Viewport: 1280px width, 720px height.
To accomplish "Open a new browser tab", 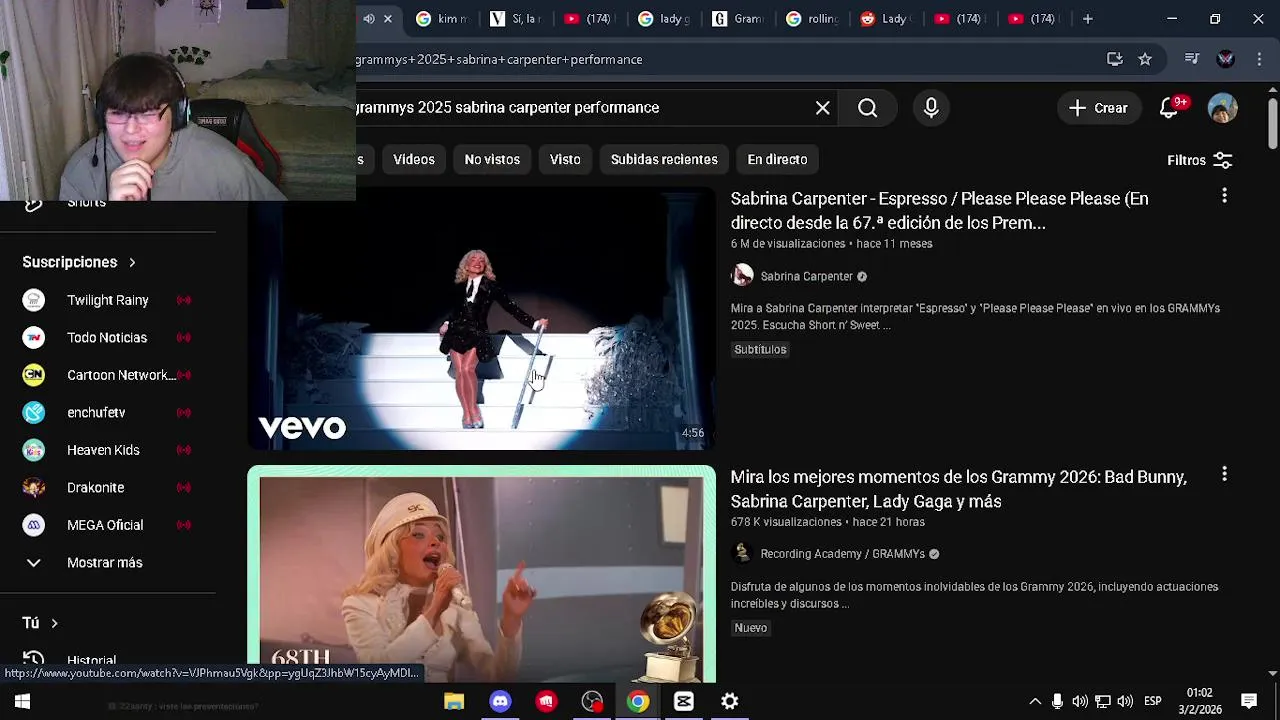I will tap(1087, 19).
